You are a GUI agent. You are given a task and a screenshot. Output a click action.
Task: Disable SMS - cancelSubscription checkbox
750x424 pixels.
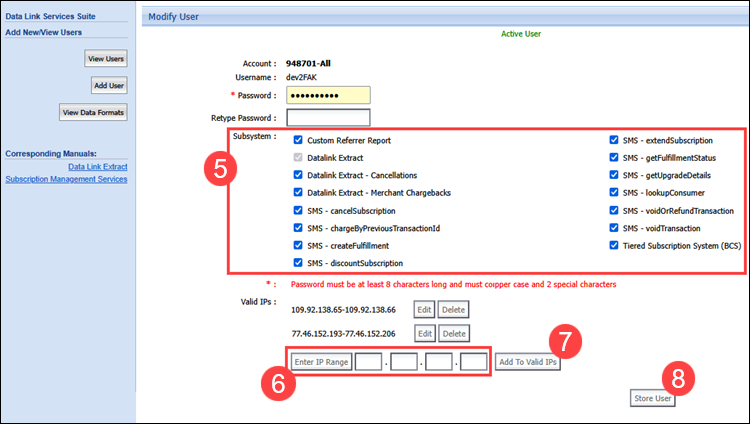[299, 211]
